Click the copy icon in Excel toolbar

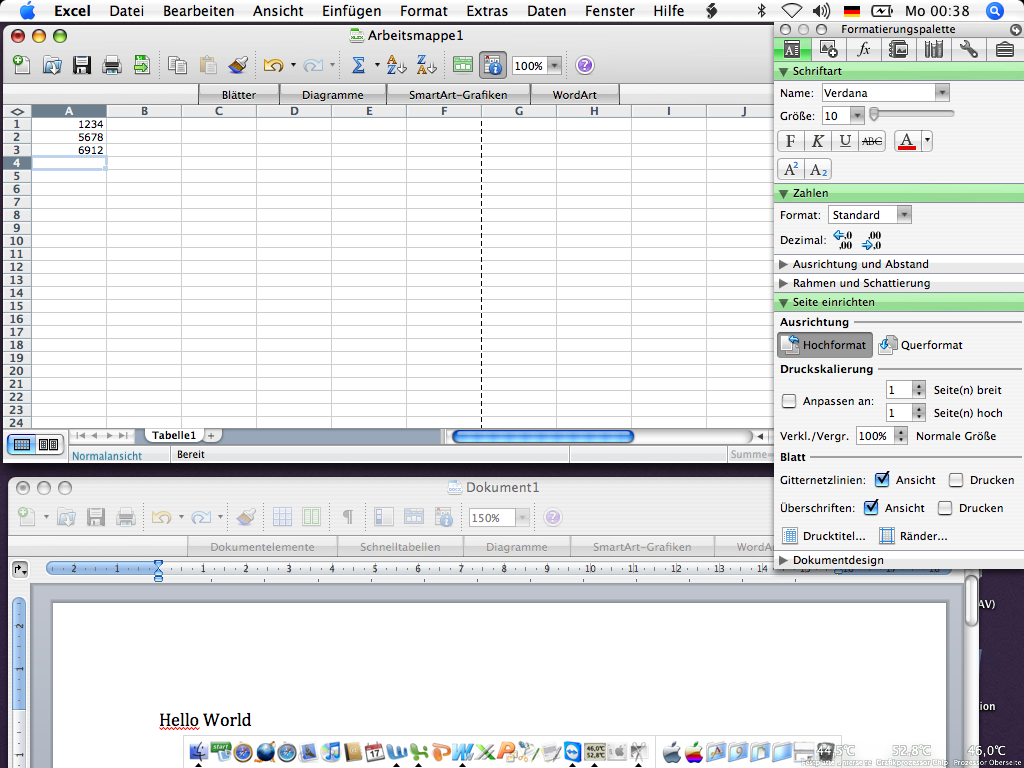click(x=177, y=65)
